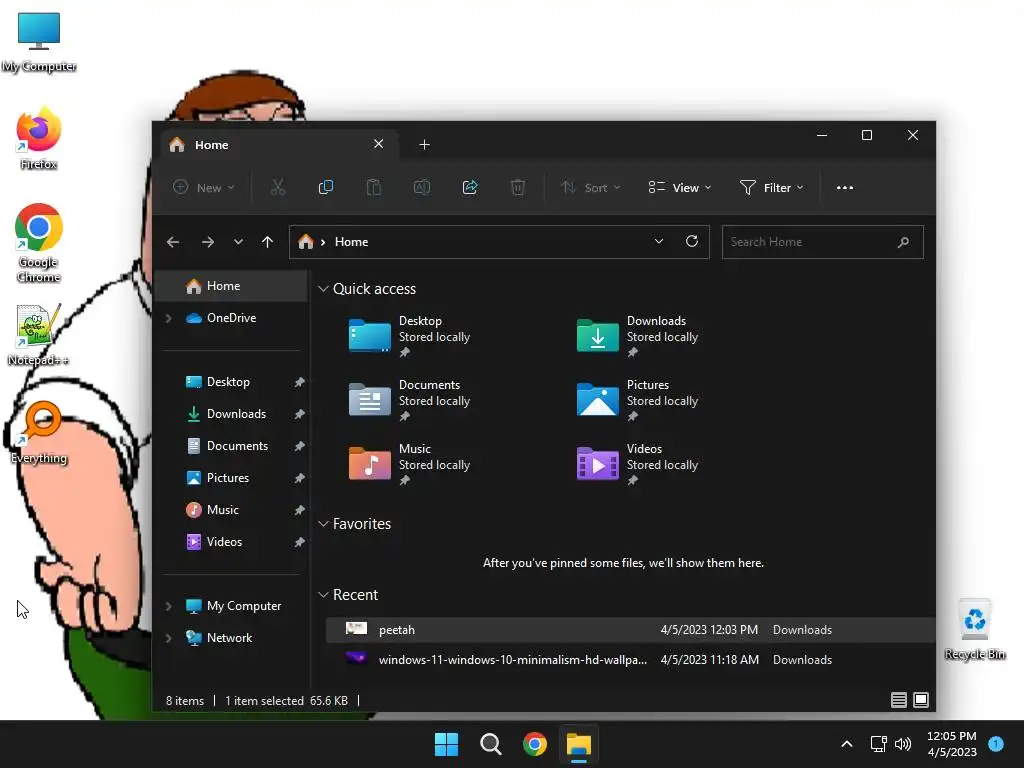Select Pictures in sidebar
The image size is (1024, 768).
pos(231,478)
